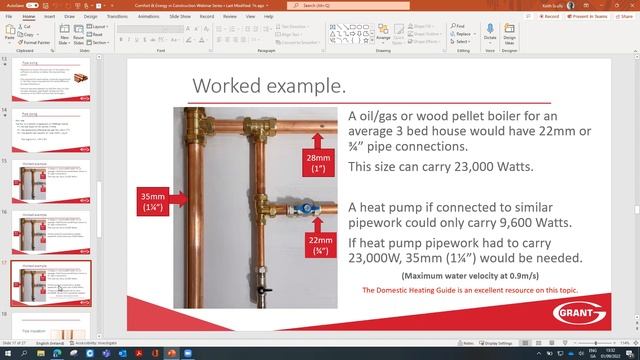Click the Cut command
This screenshot has width=640, height=360.
24,27
